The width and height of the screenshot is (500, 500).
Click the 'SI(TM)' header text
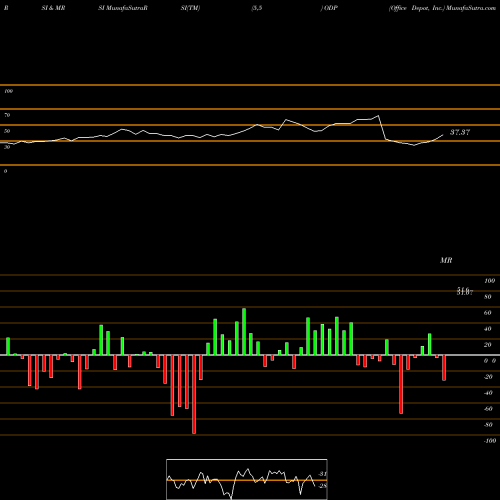tap(190, 8)
